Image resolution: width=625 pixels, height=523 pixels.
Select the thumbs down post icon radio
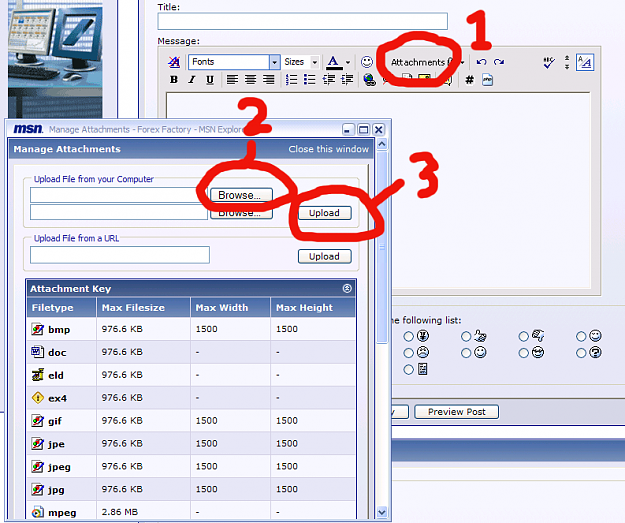point(523,336)
